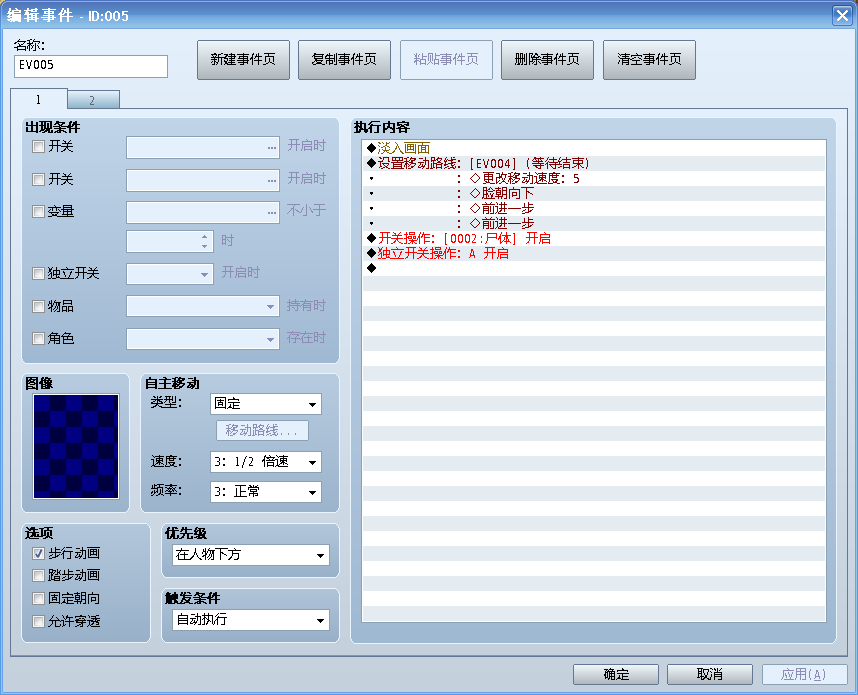Click the 新建事件页 button
The height and width of the screenshot is (695, 858).
tap(243, 60)
